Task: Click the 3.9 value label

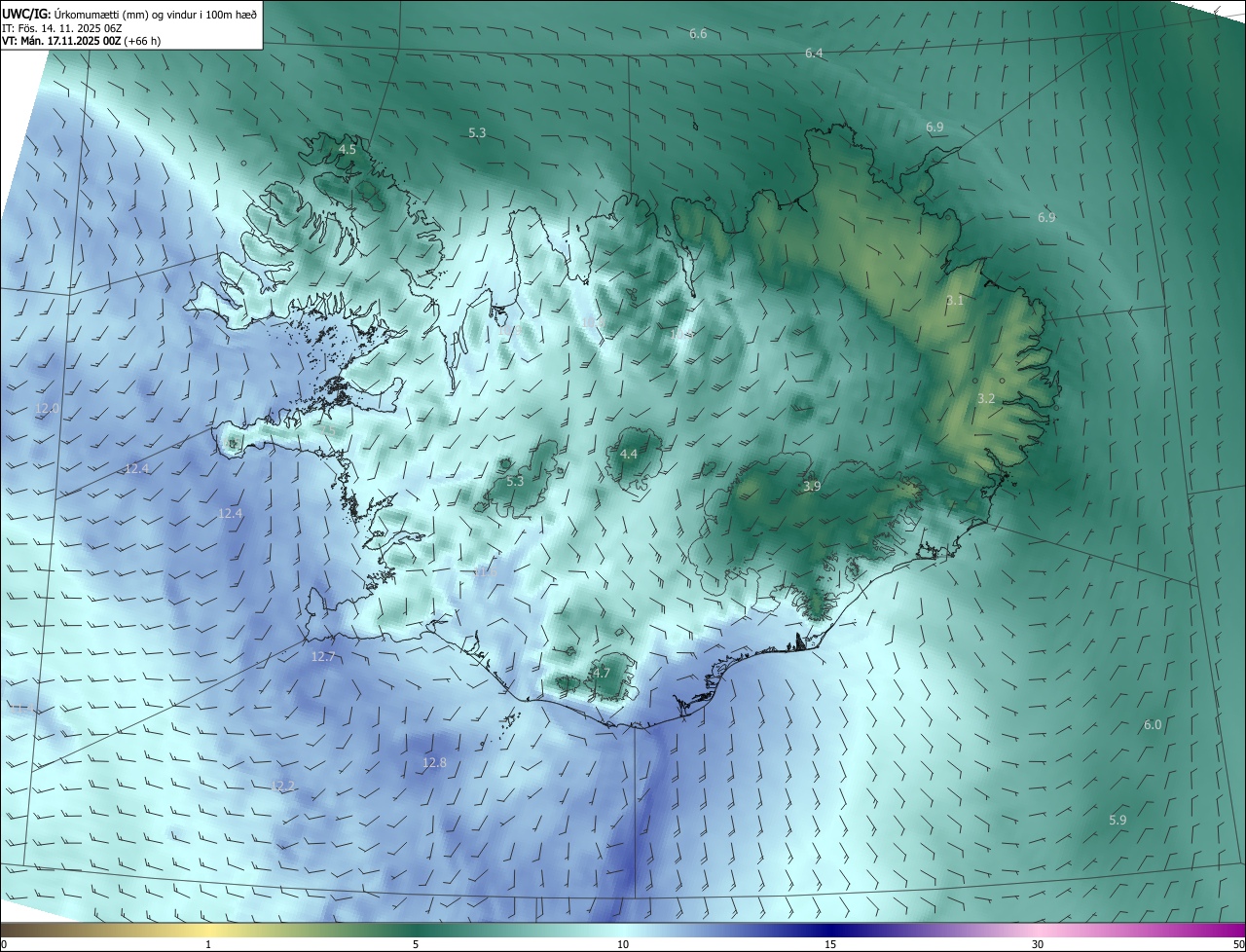Action: (812, 487)
